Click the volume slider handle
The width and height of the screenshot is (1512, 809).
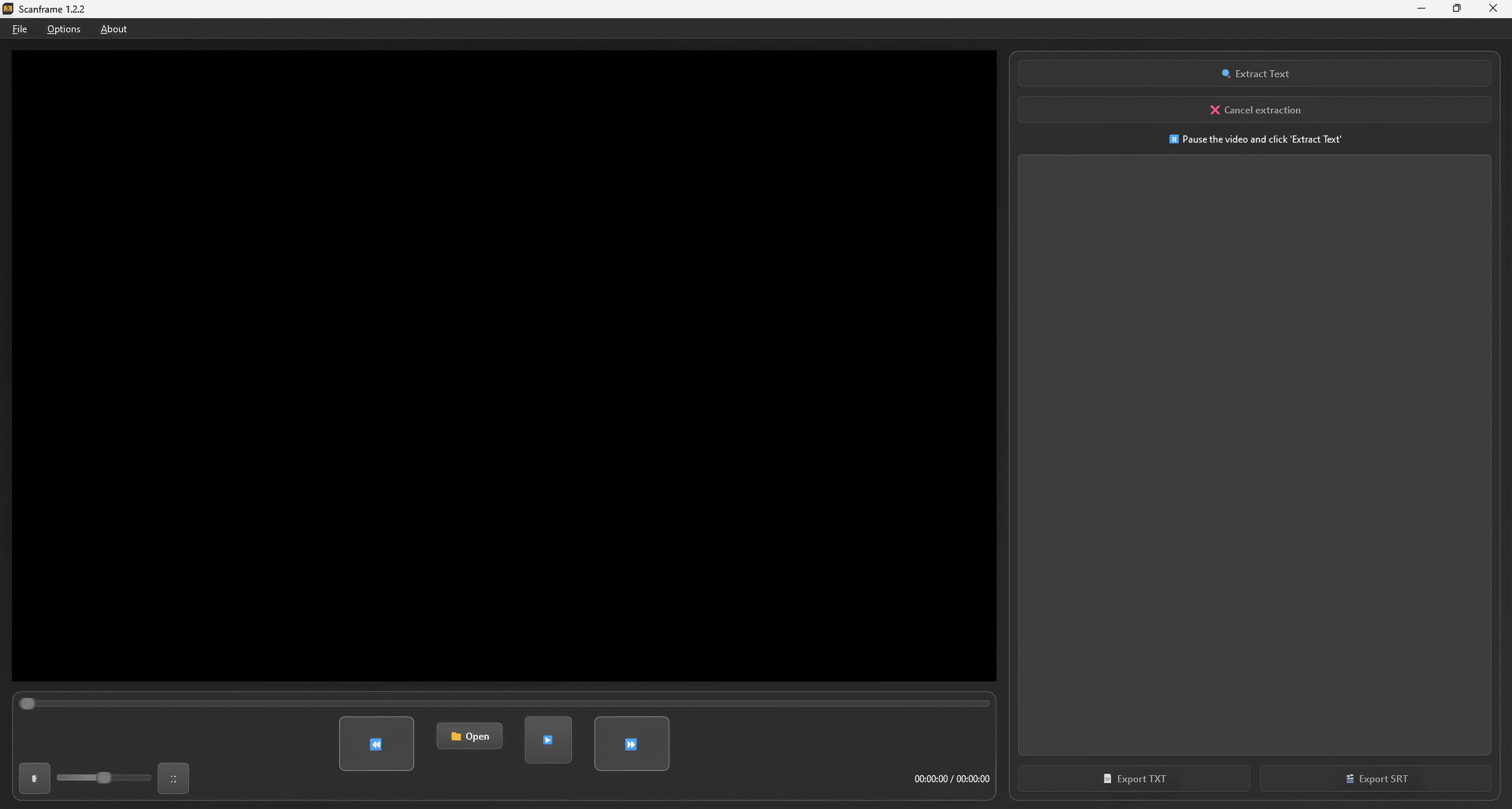(104, 777)
